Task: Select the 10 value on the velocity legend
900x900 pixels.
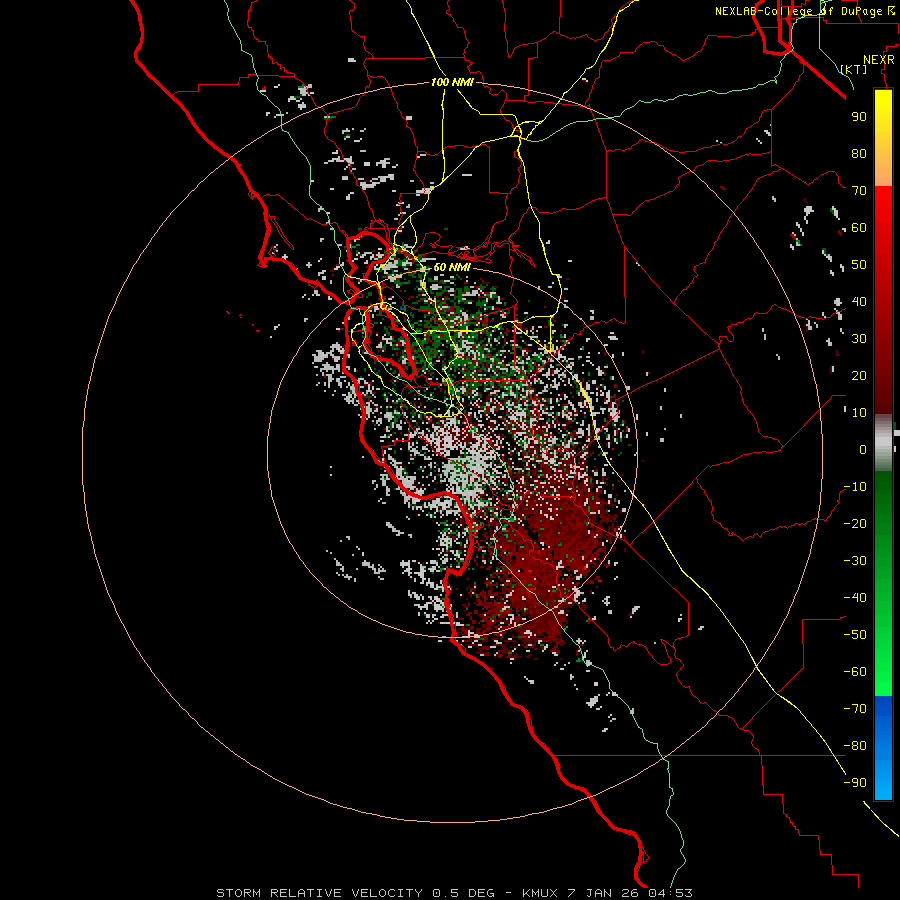Action: [x=859, y=413]
